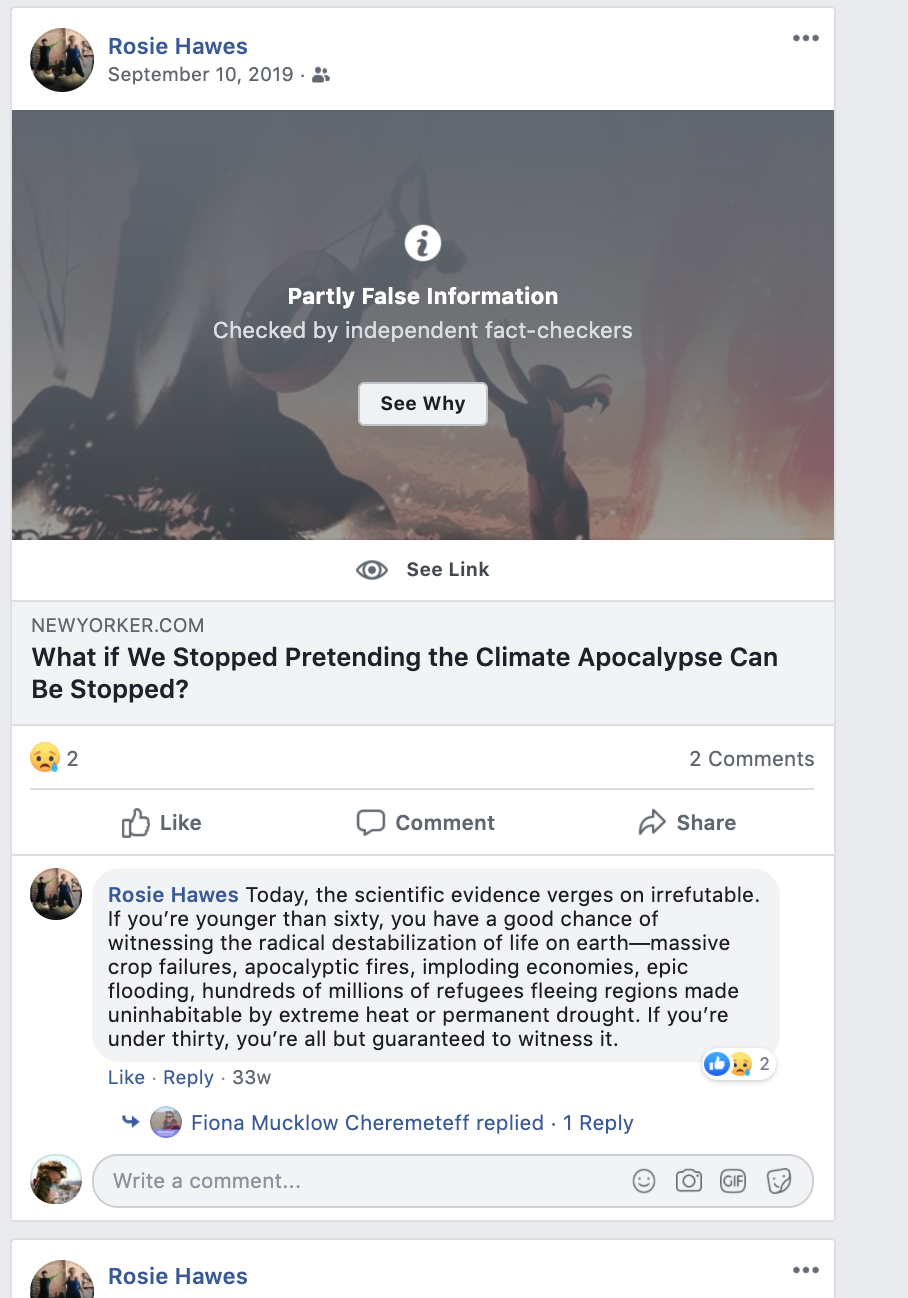The image size is (908, 1298).
Task: Open the 2 Comments link
Action: pos(751,759)
